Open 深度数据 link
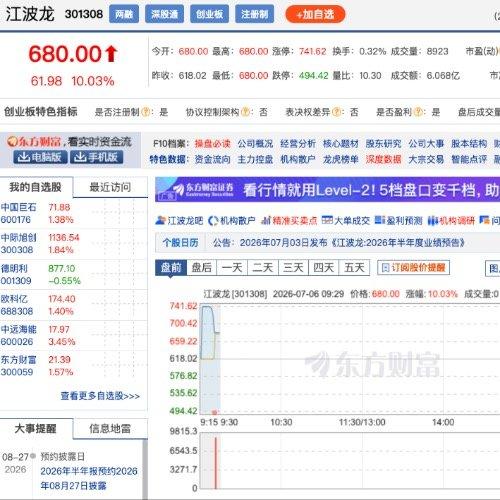 click(x=383, y=160)
